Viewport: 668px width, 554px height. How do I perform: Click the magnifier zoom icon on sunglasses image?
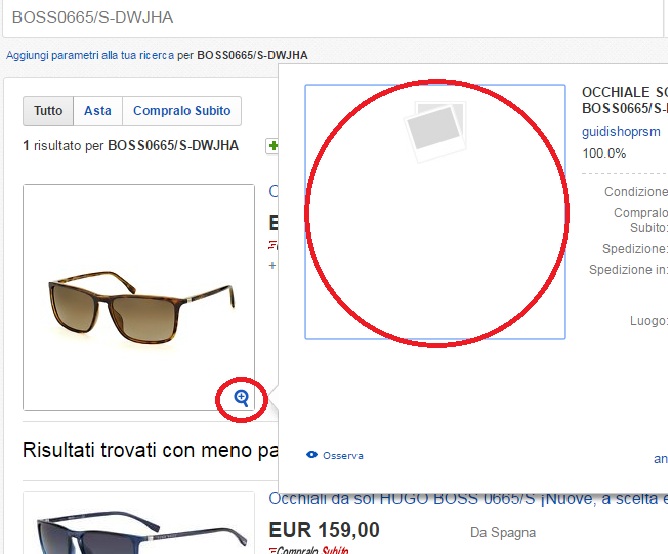click(242, 398)
